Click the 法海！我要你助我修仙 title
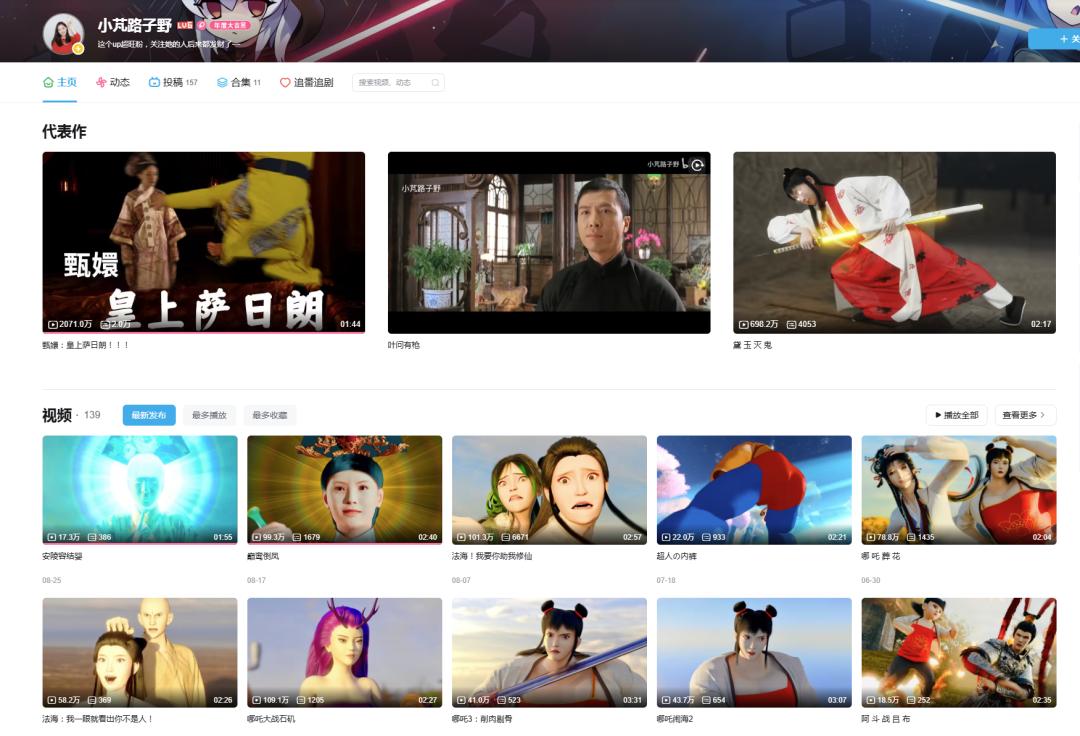Viewport: 1080px width, 736px height. coord(492,556)
